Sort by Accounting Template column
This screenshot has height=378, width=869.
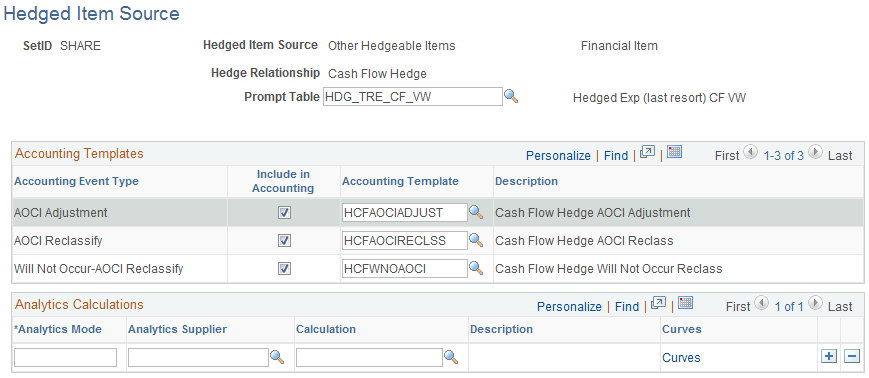pos(400,181)
